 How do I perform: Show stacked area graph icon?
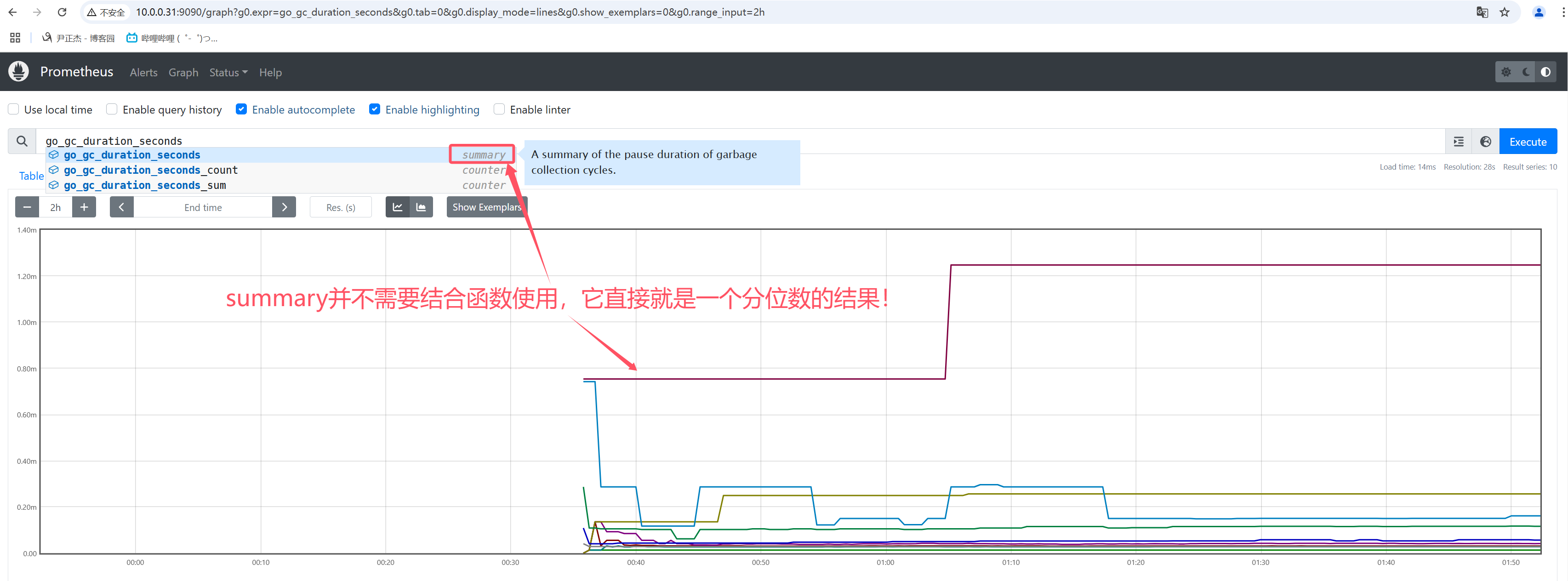[421, 207]
